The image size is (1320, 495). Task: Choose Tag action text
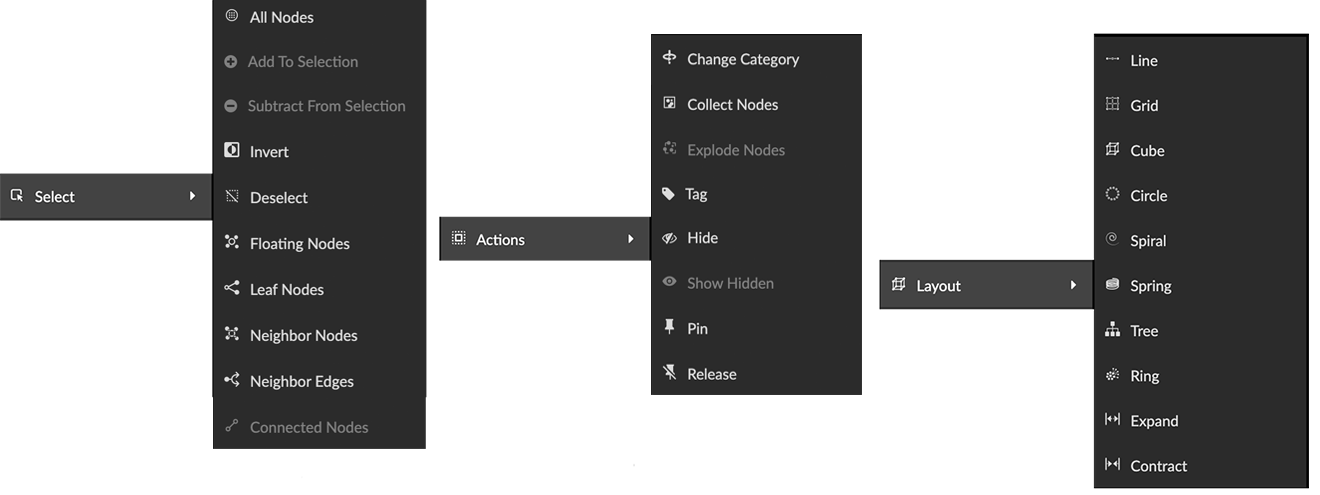pyautogui.click(x=696, y=194)
